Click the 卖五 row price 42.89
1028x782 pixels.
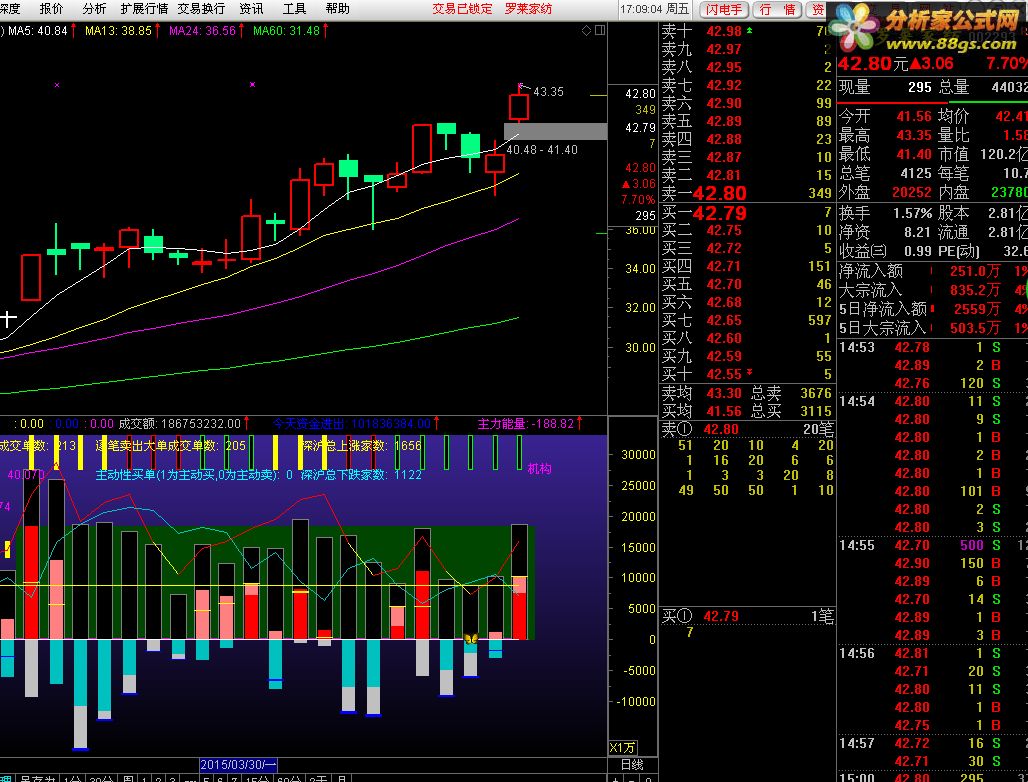point(724,121)
